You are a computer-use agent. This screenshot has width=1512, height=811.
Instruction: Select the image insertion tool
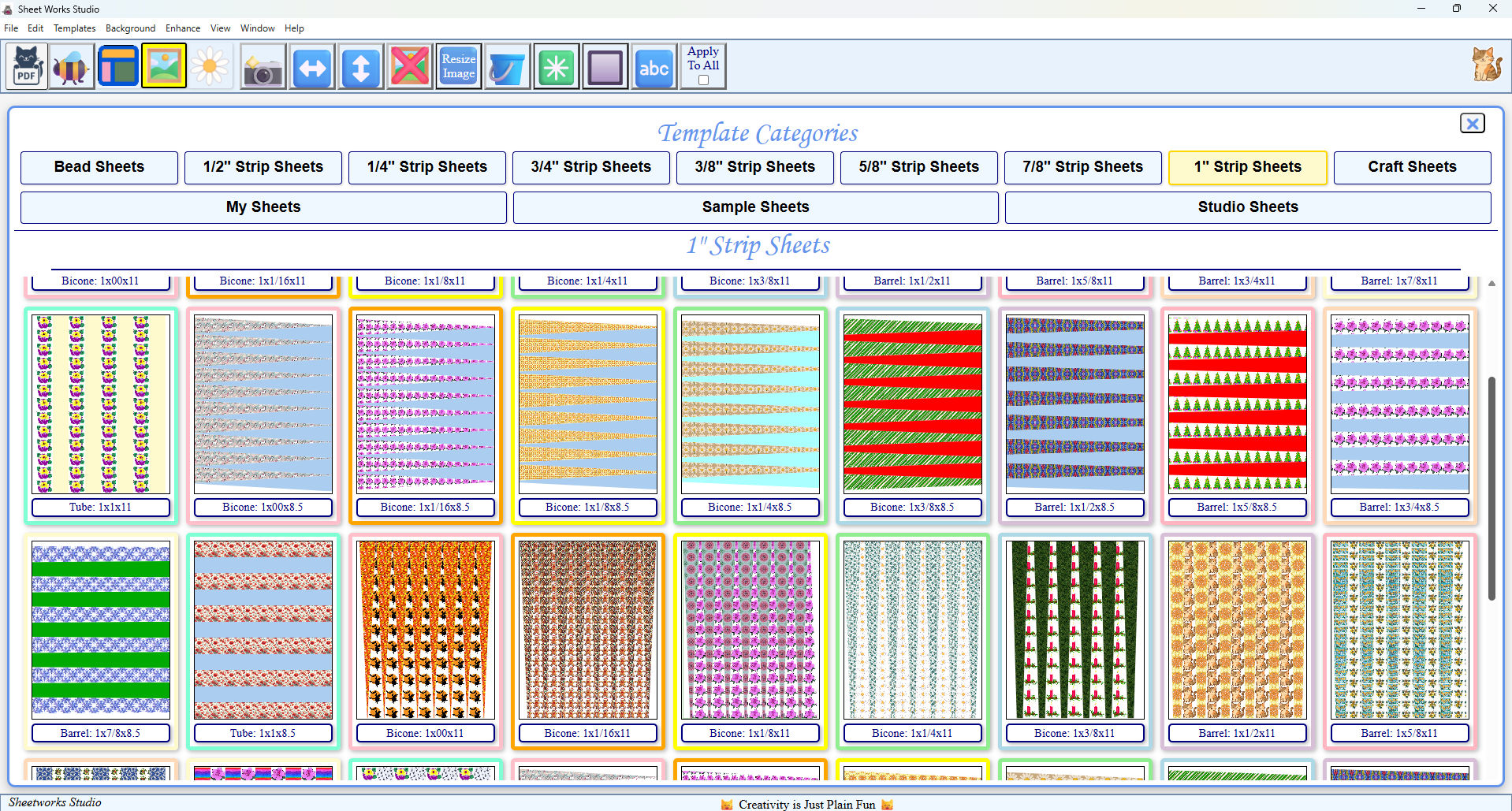(163, 65)
